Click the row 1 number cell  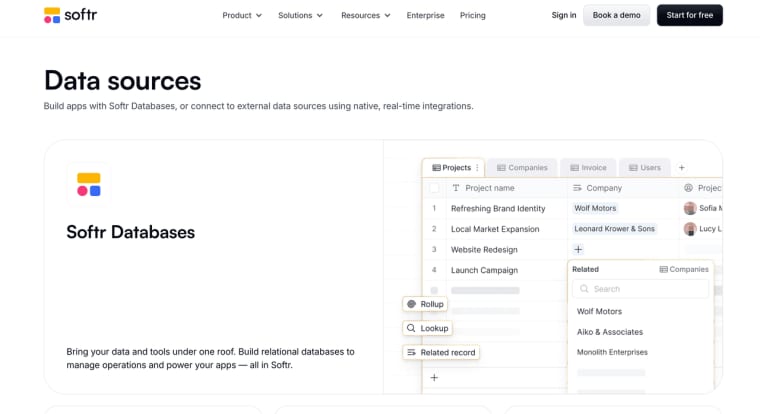point(434,208)
